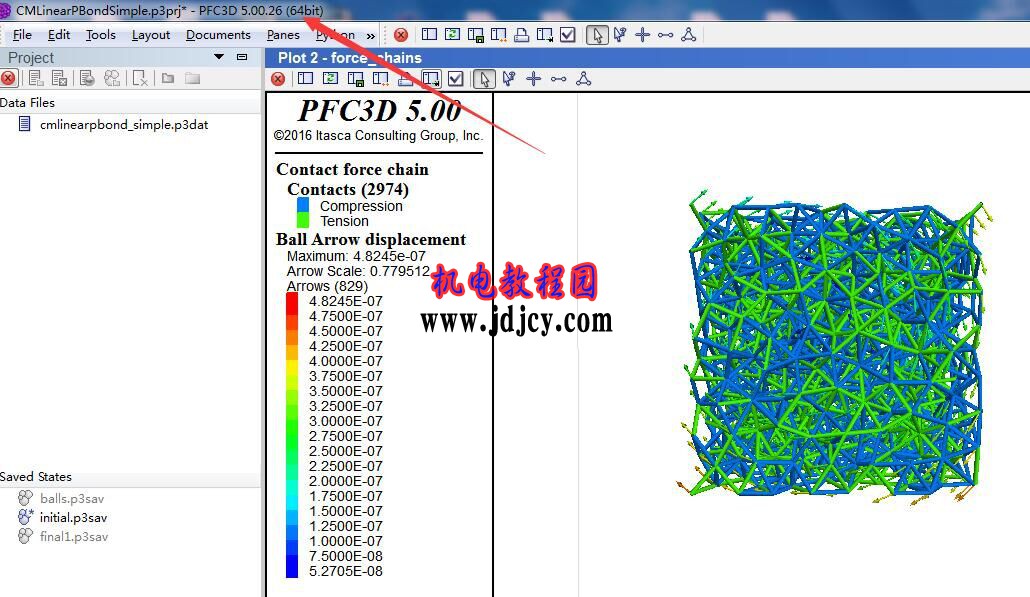Screen dimensions: 1030x597
Task: Toggle control panel icon in main toolbar
Action: [x=430, y=34]
